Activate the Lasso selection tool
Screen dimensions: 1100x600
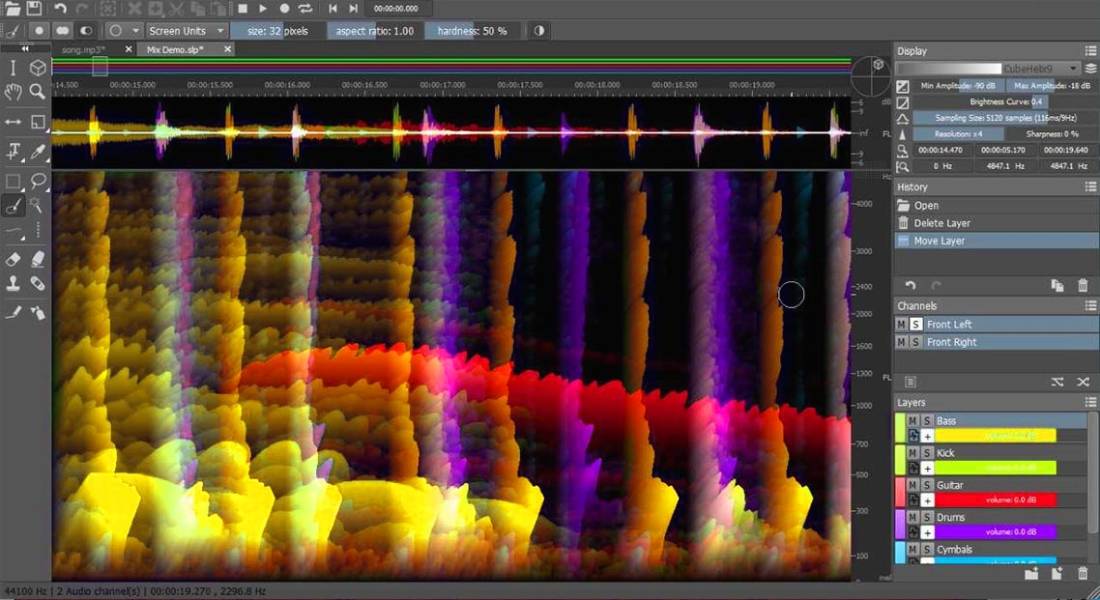point(36,181)
